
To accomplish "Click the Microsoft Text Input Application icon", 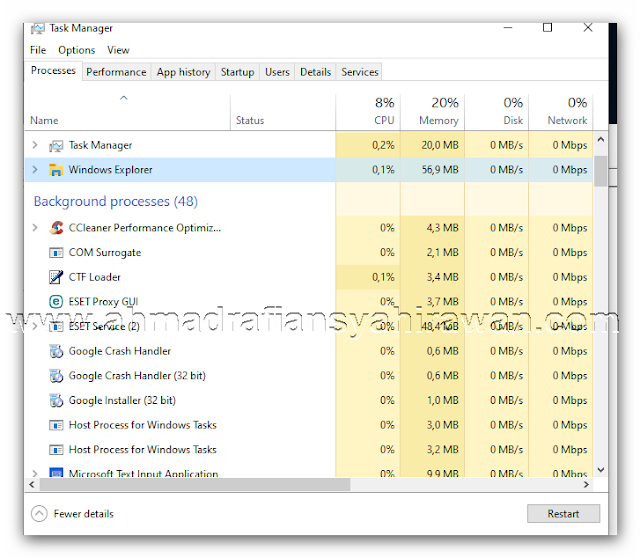I will tap(56, 472).
